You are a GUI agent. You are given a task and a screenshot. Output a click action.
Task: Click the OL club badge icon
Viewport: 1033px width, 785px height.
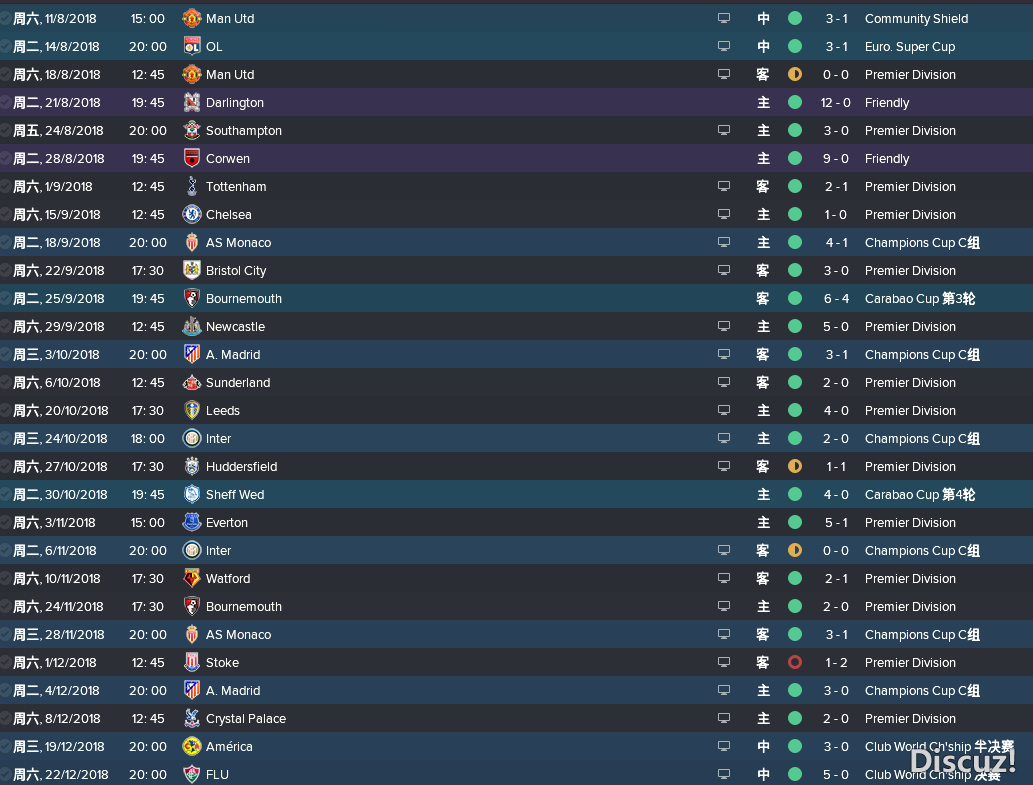click(191, 46)
